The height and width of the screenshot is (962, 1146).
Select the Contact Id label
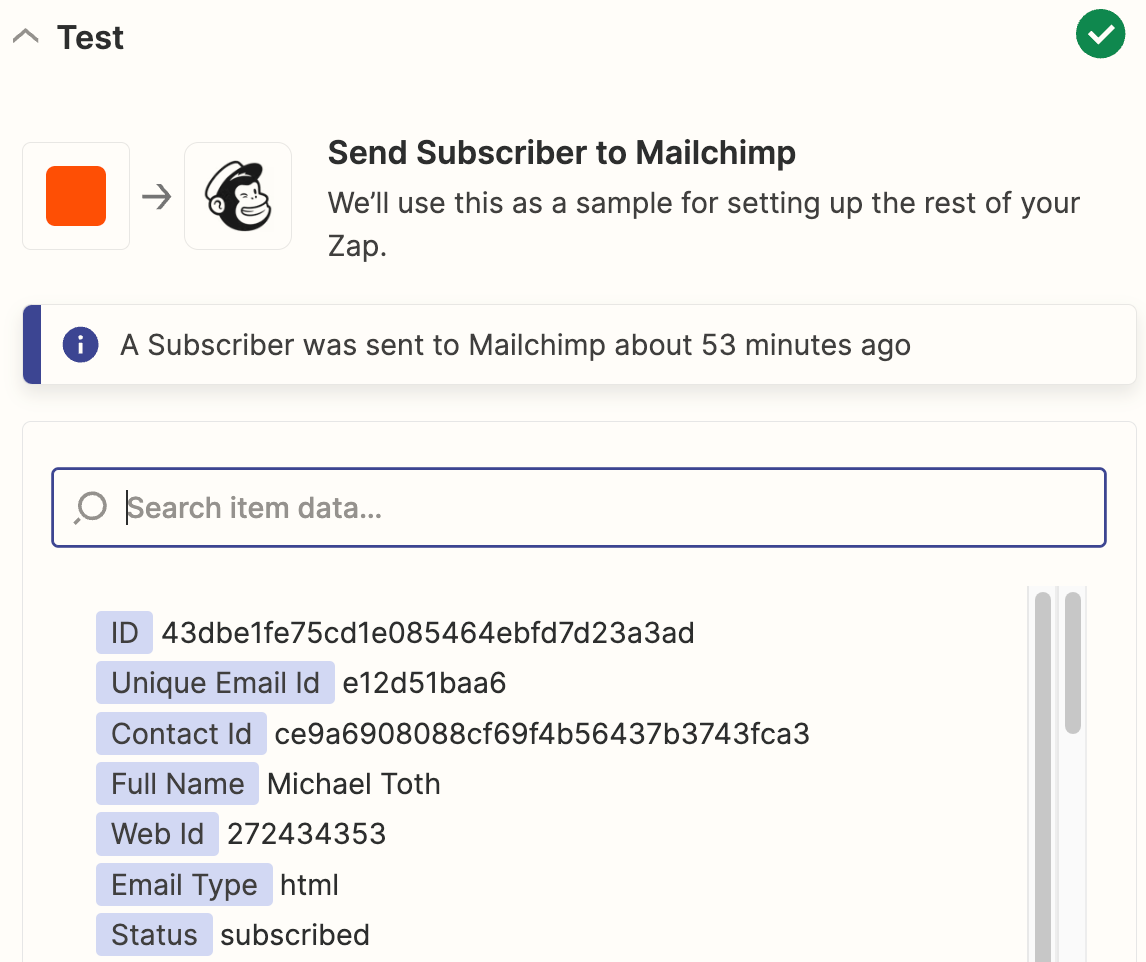pyautogui.click(x=181, y=734)
